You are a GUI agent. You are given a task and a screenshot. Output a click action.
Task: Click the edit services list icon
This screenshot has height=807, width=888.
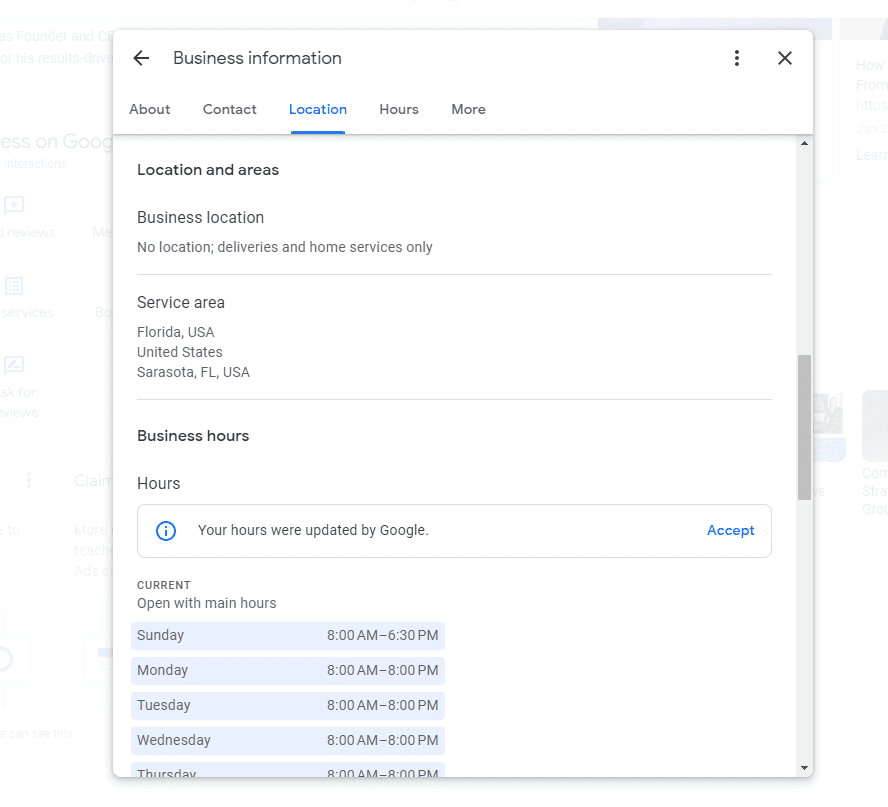coord(13,285)
